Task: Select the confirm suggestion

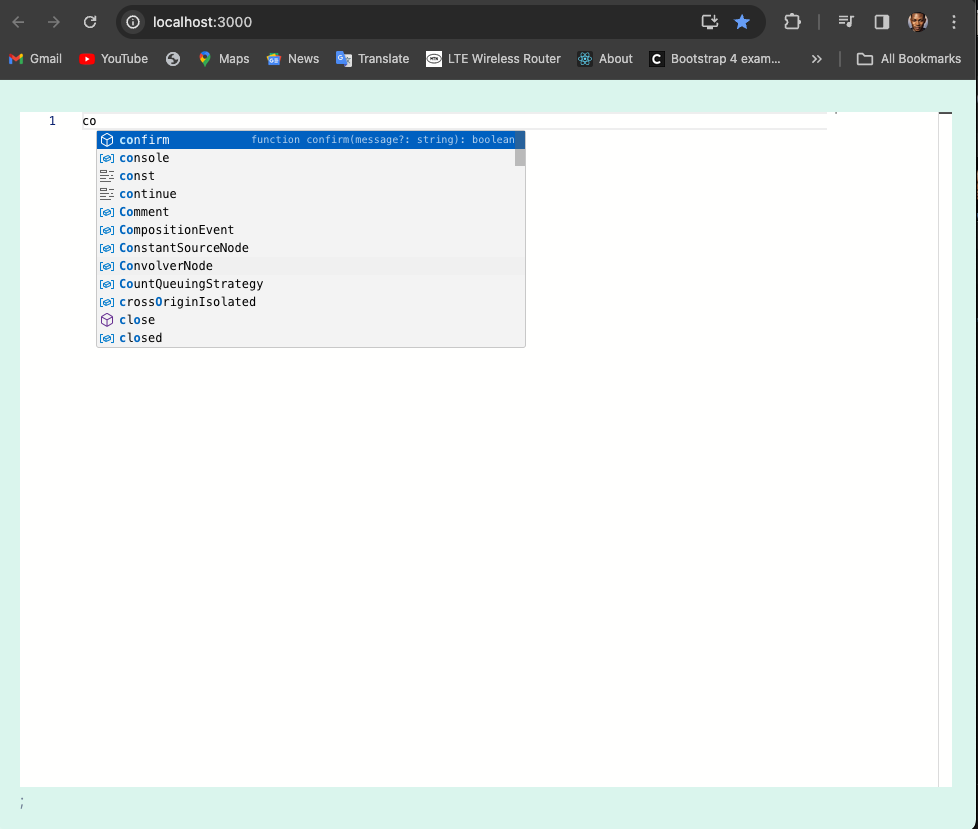Action: coord(144,140)
